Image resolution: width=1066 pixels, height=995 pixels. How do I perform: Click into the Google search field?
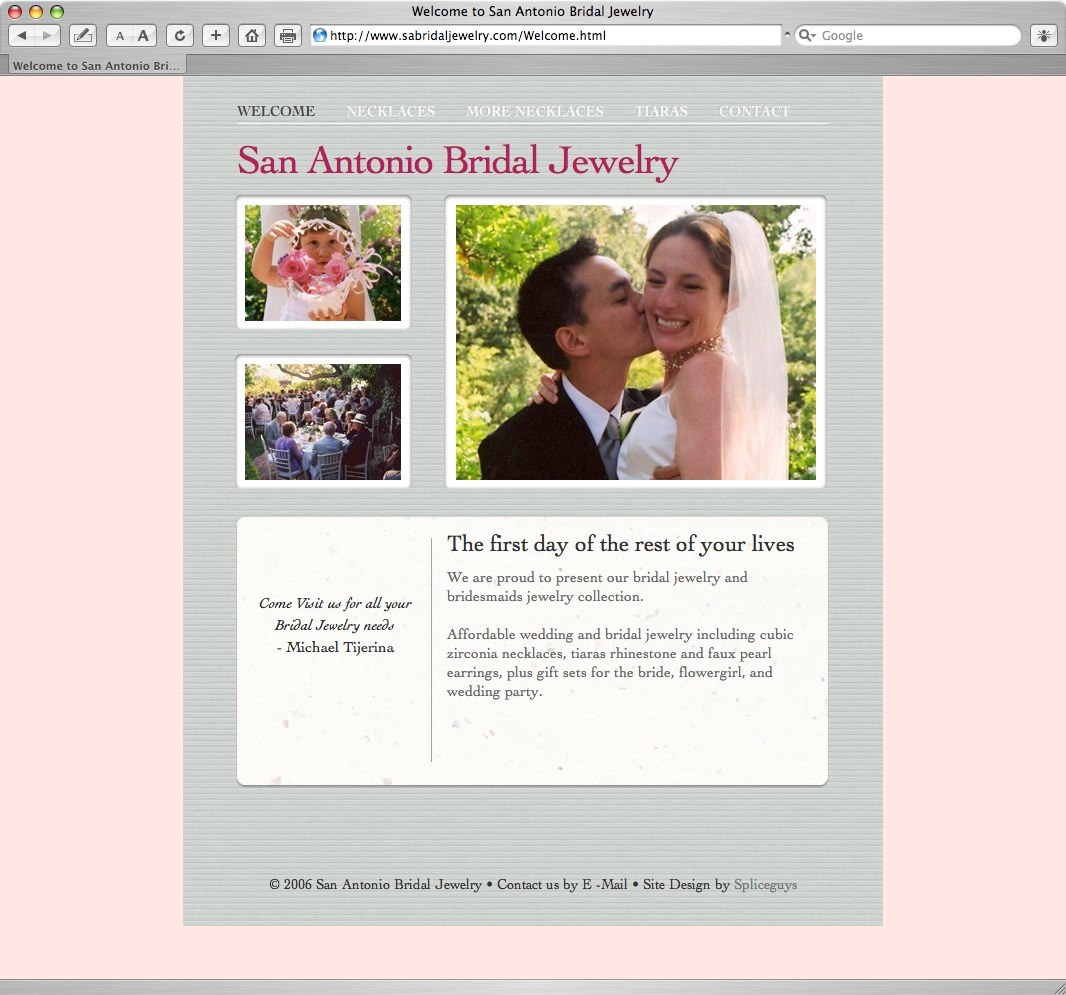[908, 35]
